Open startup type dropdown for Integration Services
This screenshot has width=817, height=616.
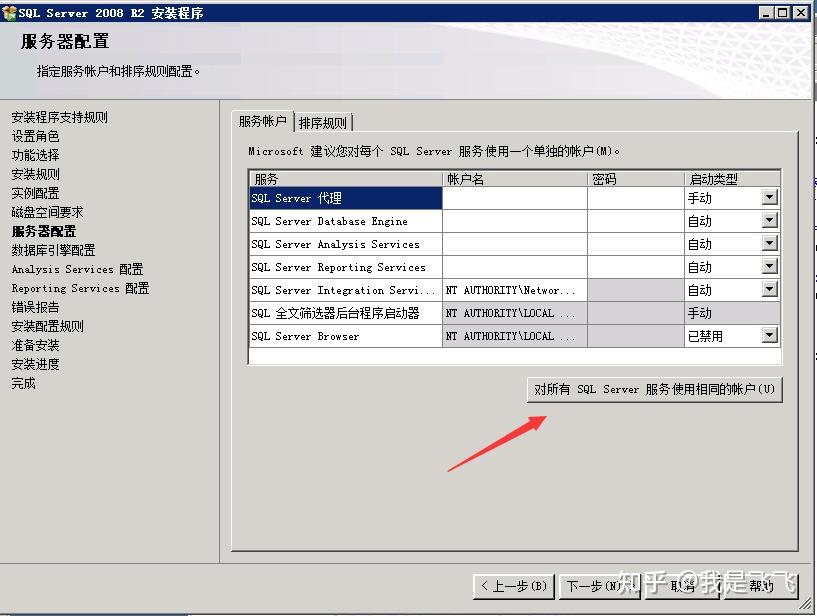(769, 290)
